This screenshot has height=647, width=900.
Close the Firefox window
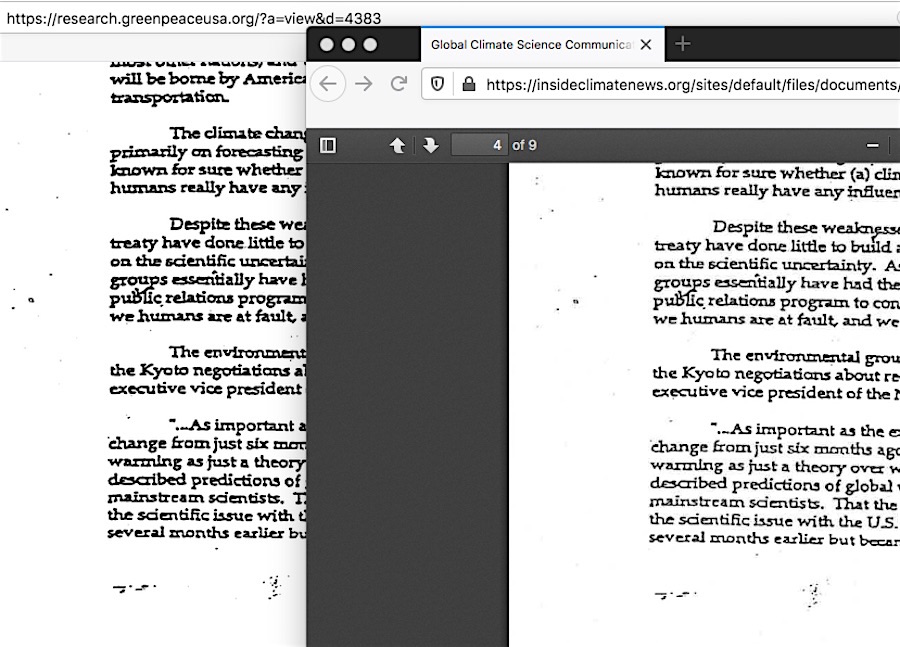point(325,44)
